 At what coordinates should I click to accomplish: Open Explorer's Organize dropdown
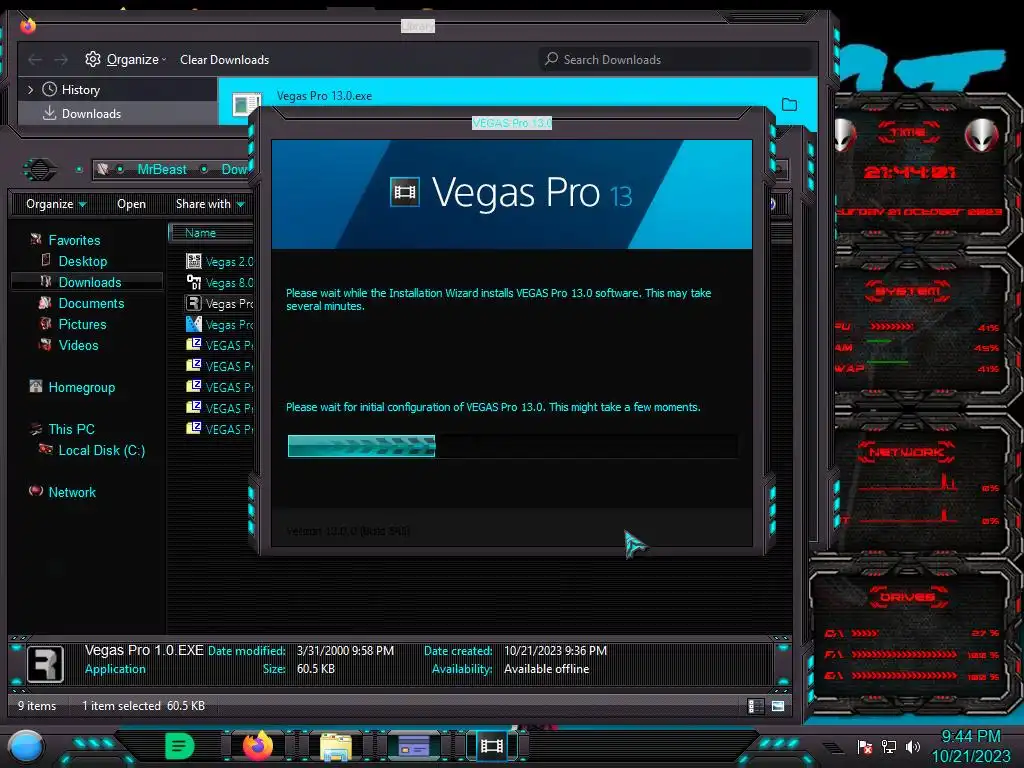point(56,204)
